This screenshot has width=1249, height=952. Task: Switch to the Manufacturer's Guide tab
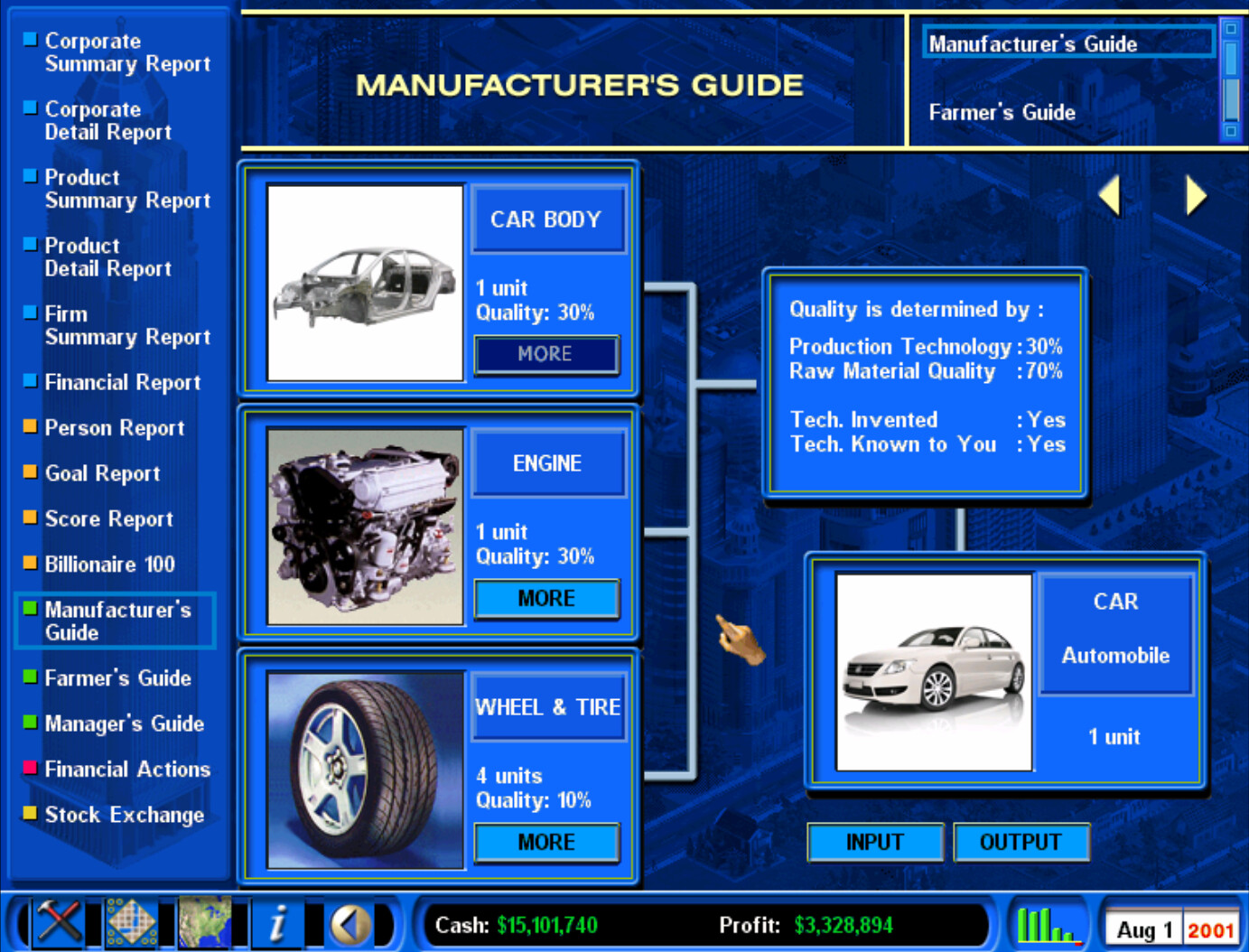(1033, 42)
